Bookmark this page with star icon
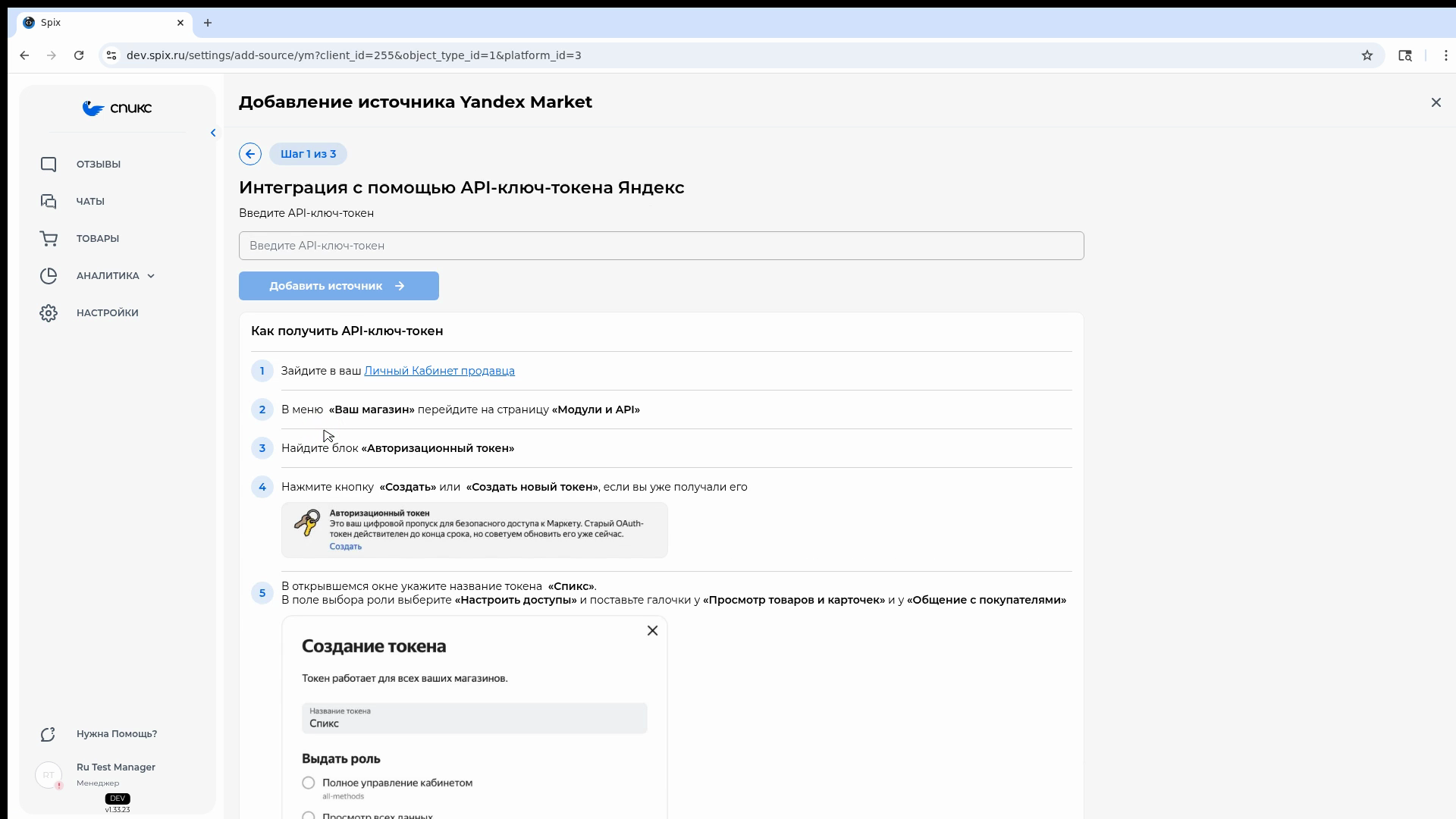1456x819 pixels. point(1367,55)
